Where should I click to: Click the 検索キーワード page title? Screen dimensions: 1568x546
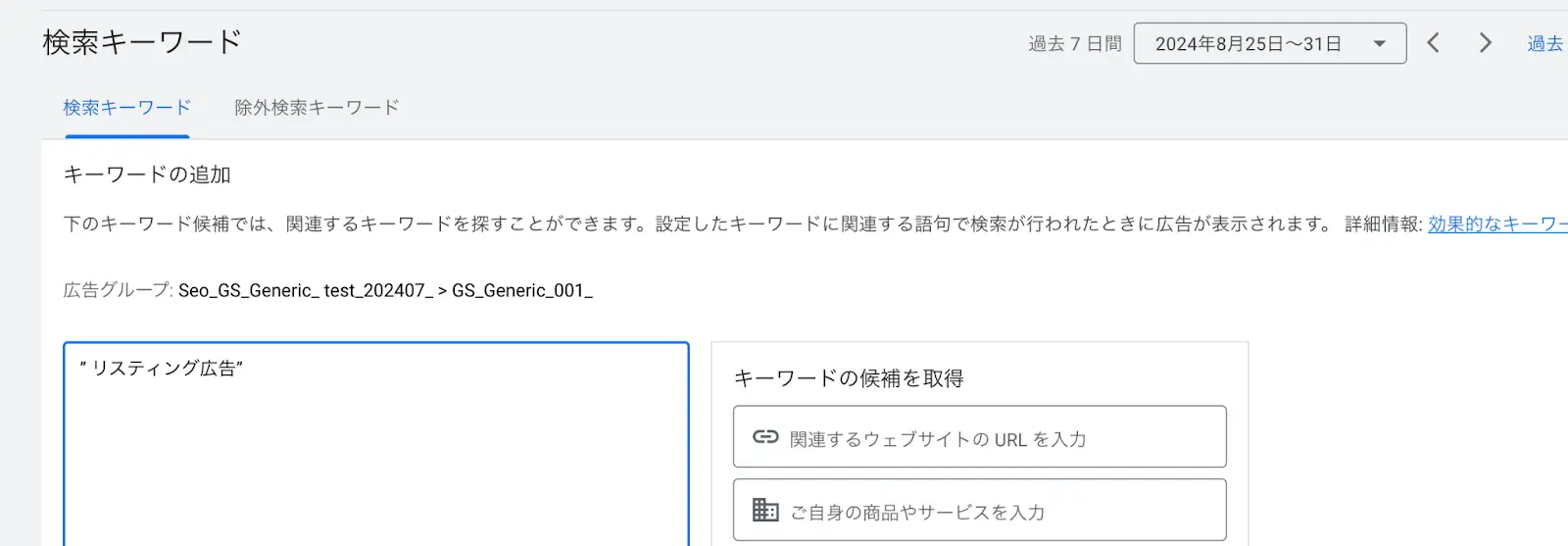pos(142,42)
